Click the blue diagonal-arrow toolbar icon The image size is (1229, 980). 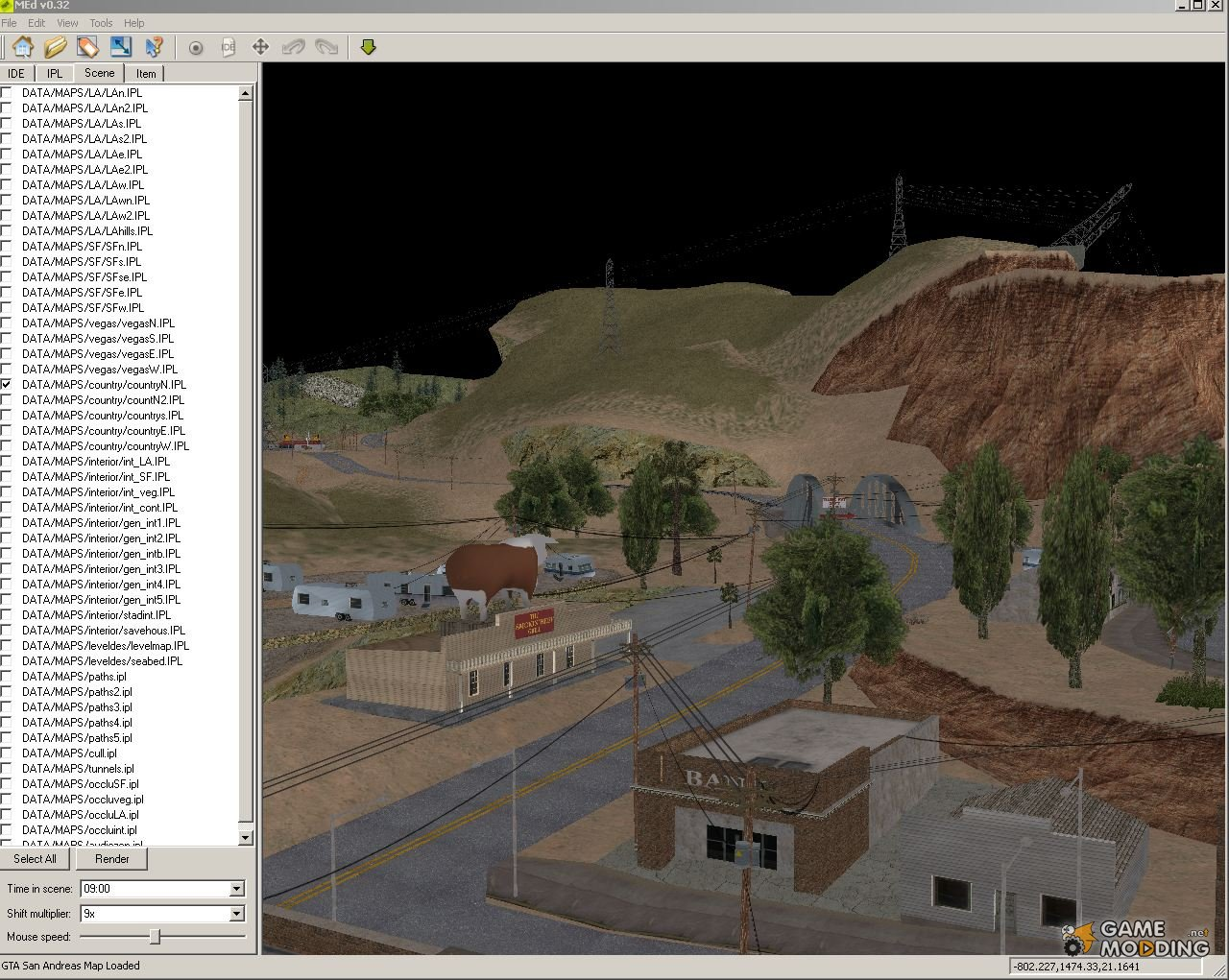121,46
